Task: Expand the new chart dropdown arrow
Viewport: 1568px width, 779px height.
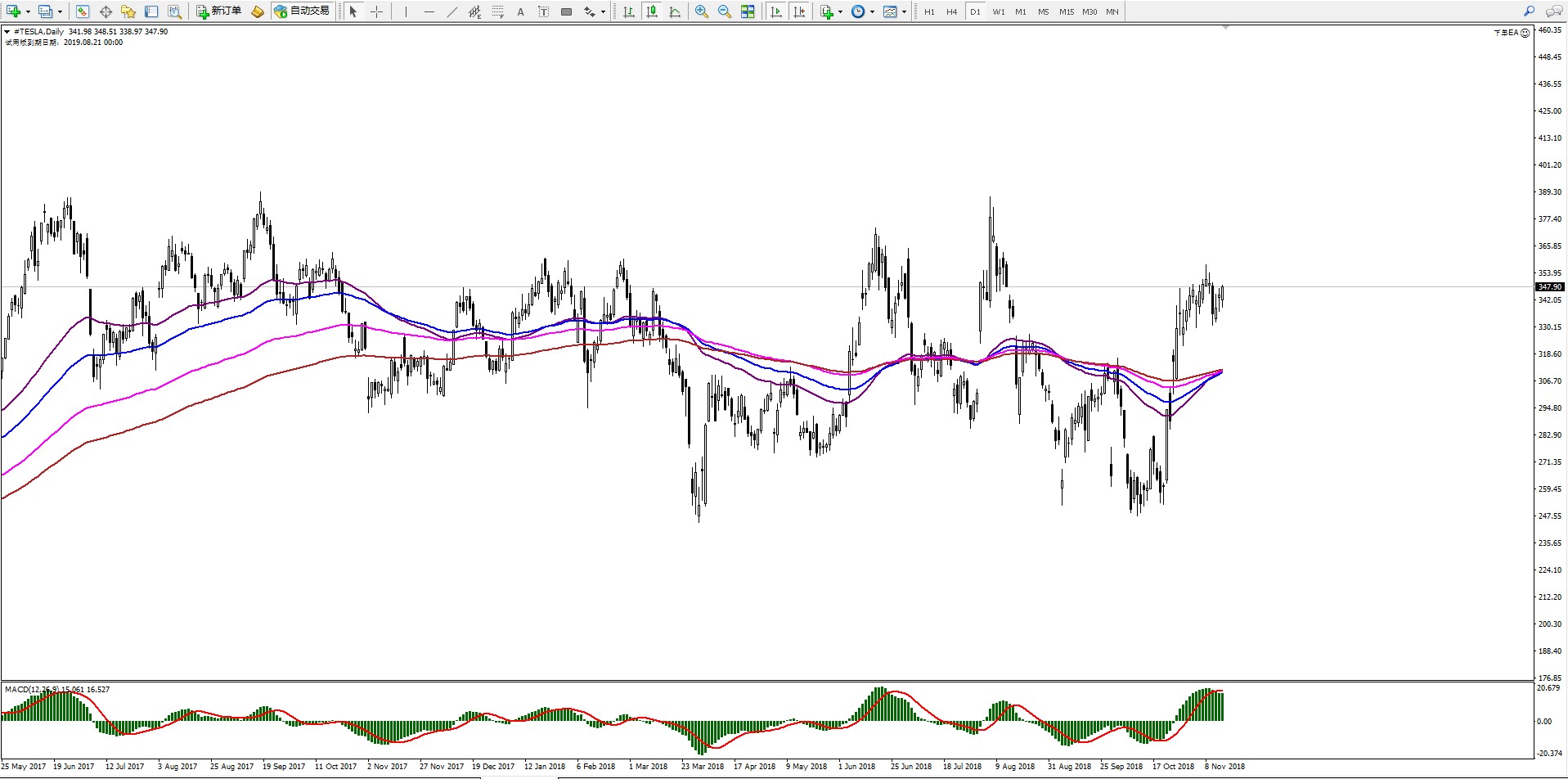Action: click(28, 11)
